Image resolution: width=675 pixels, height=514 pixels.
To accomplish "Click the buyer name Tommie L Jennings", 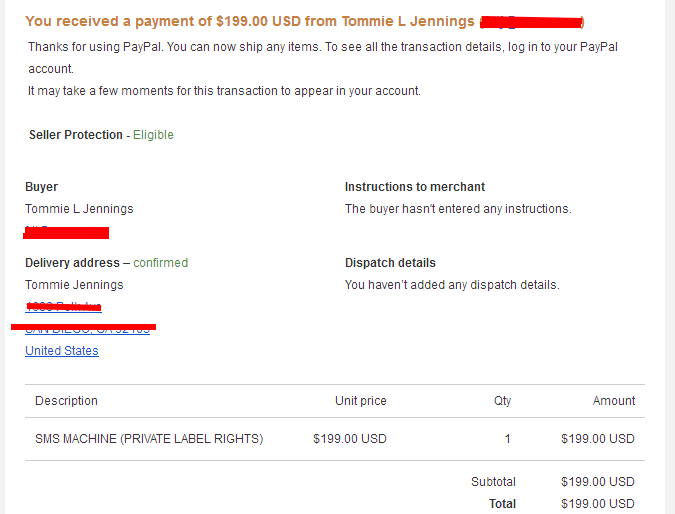I will coord(79,209).
